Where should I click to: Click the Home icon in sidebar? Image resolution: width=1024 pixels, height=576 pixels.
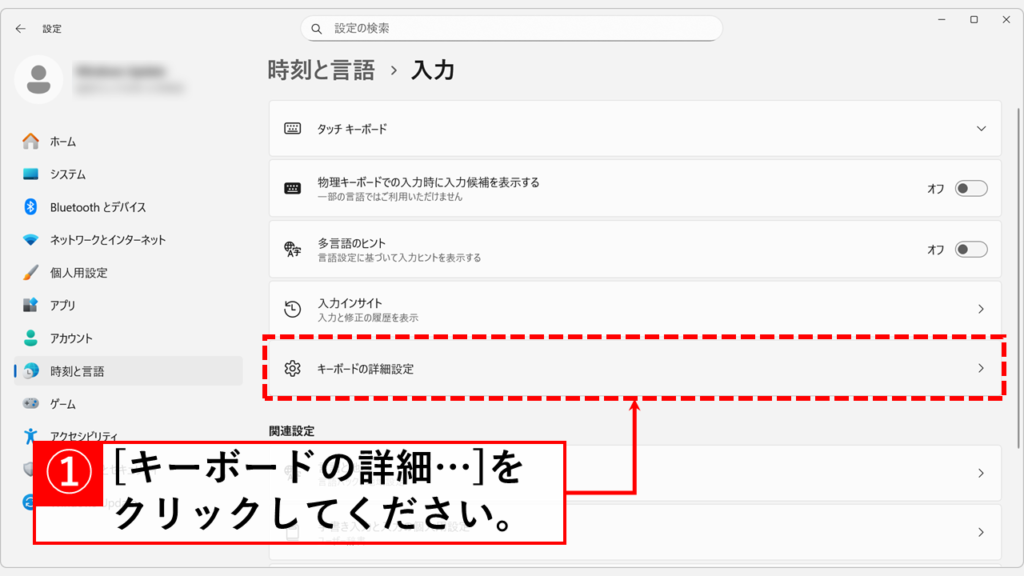point(30,141)
